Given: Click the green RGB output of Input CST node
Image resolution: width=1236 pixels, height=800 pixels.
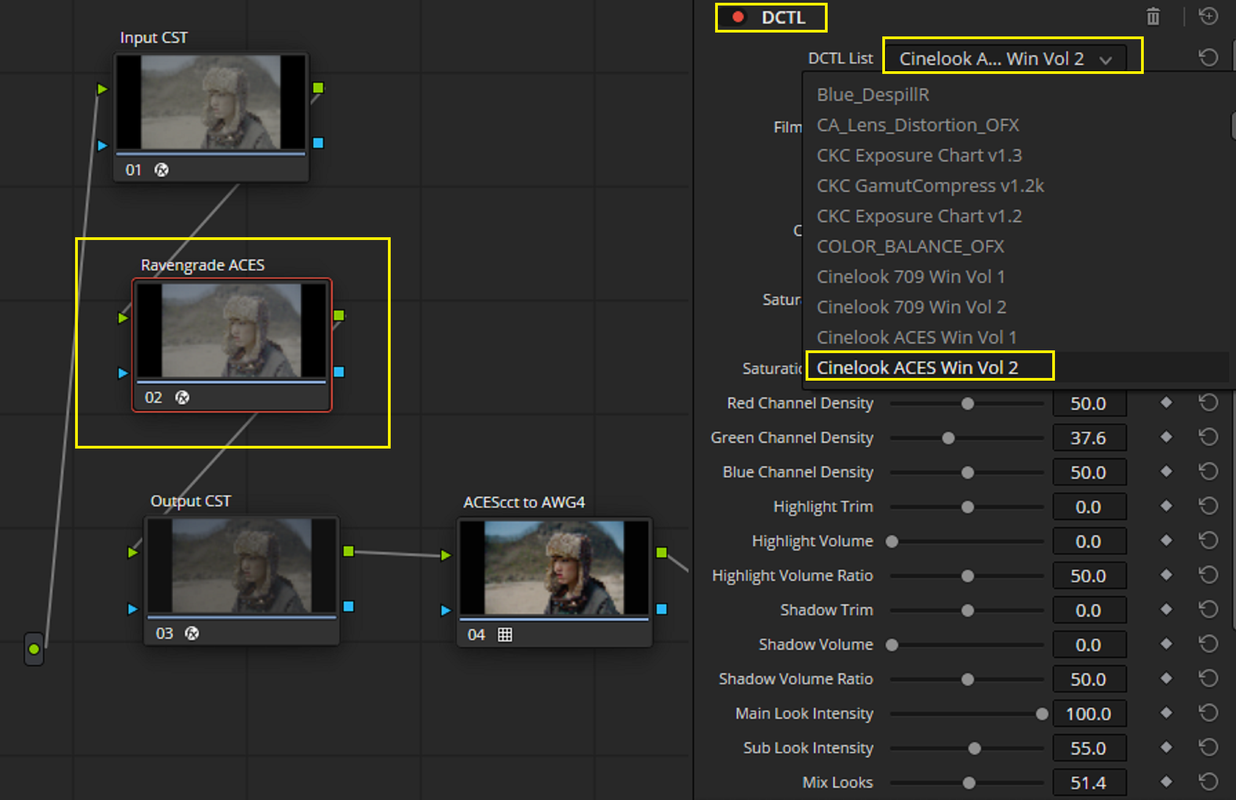Looking at the screenshot, I should 318,88.
